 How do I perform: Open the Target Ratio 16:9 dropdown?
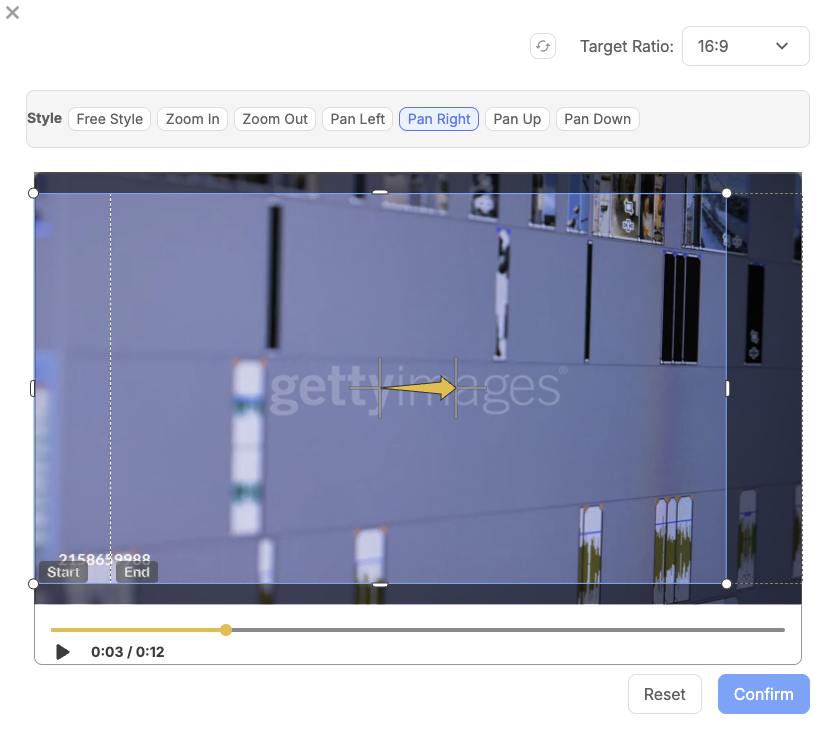tap(745, 46)
